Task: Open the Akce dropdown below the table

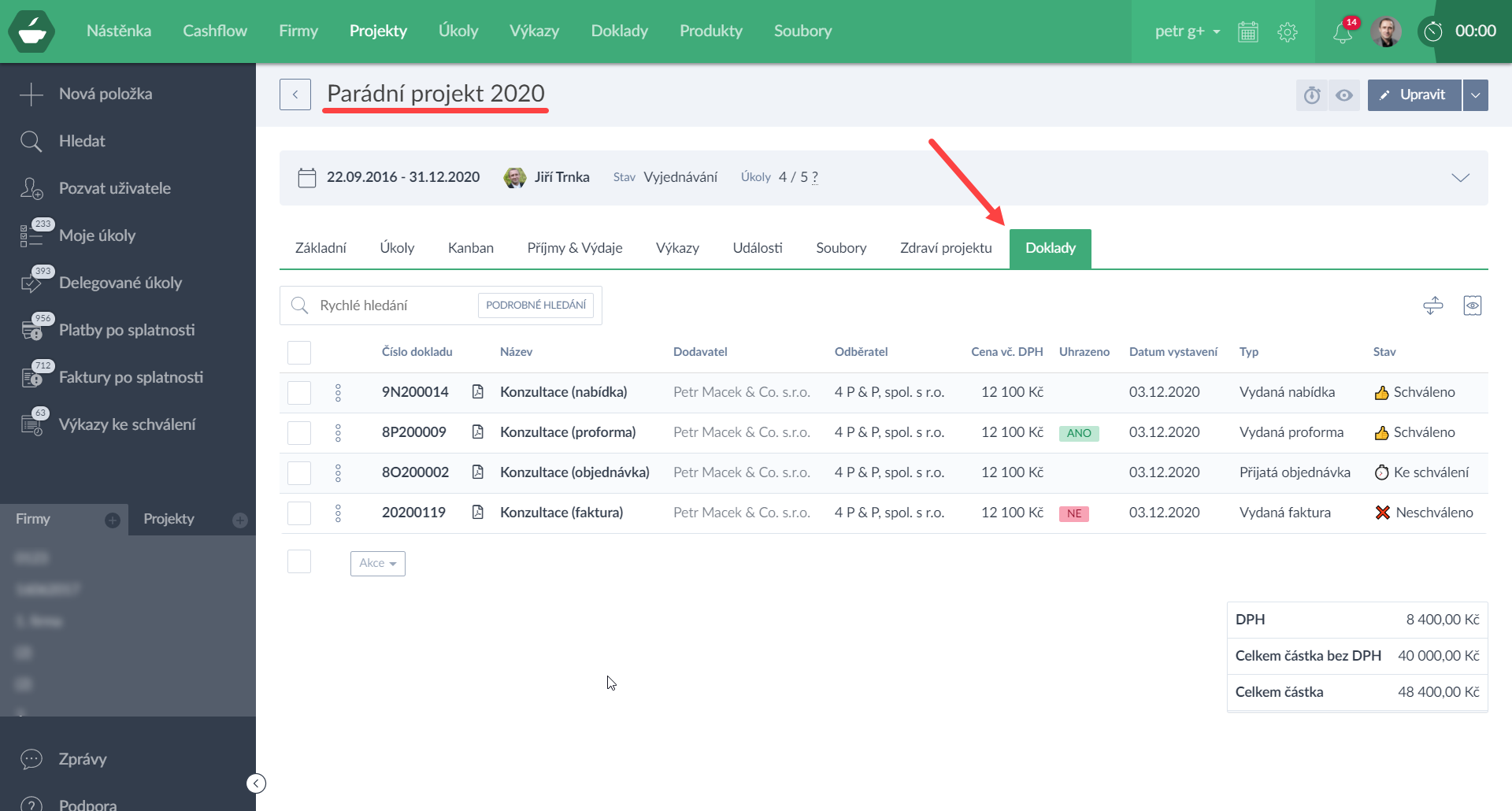Action: (377, 563)
